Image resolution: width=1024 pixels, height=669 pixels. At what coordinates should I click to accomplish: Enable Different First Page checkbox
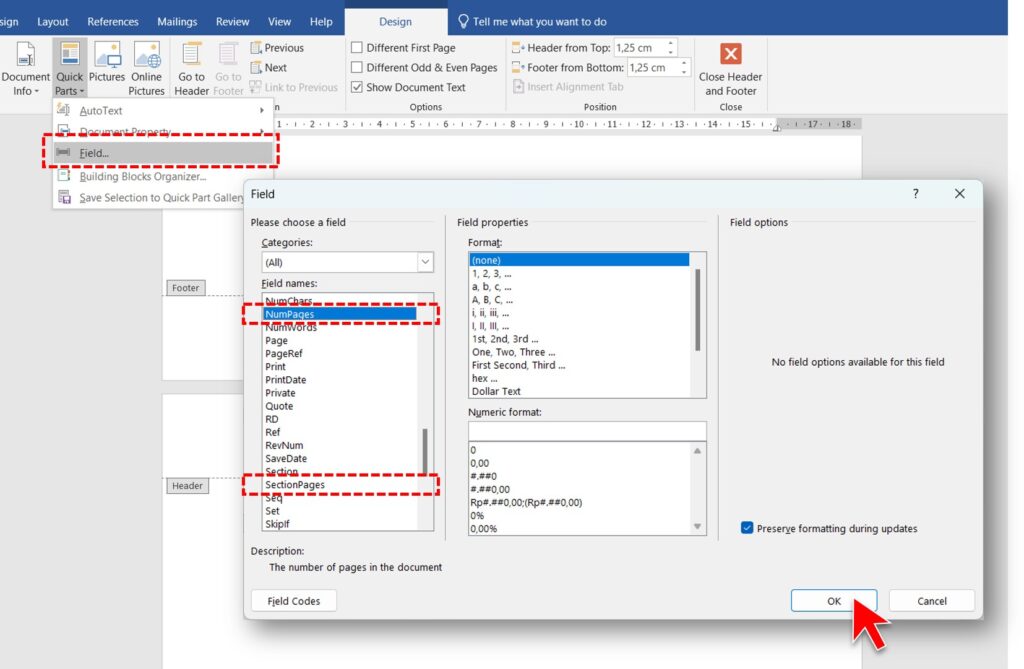click(357, 48)
